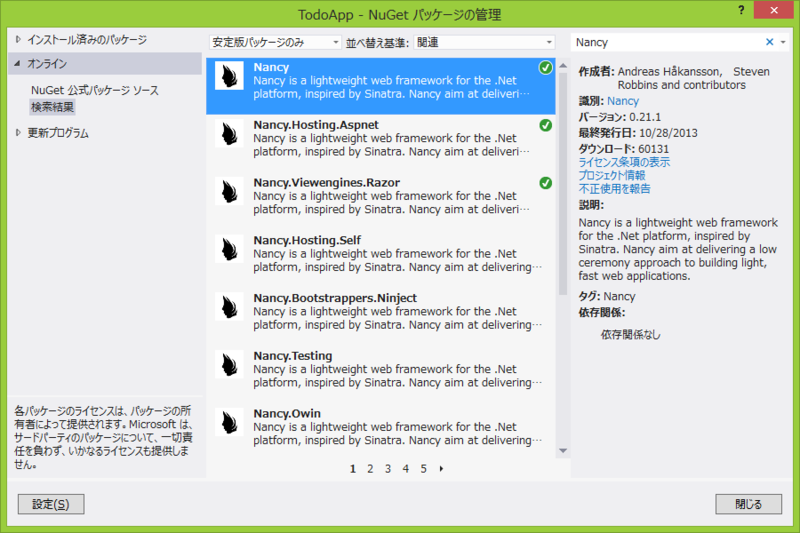Click 依存関係なし text
Viewport: 800px width, 533px height.
[630, 335]
